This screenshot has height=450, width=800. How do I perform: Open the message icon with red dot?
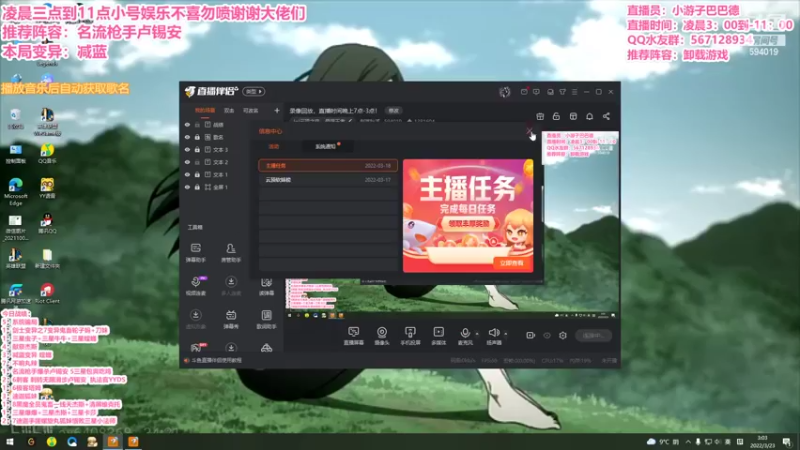tap(524, 92)
